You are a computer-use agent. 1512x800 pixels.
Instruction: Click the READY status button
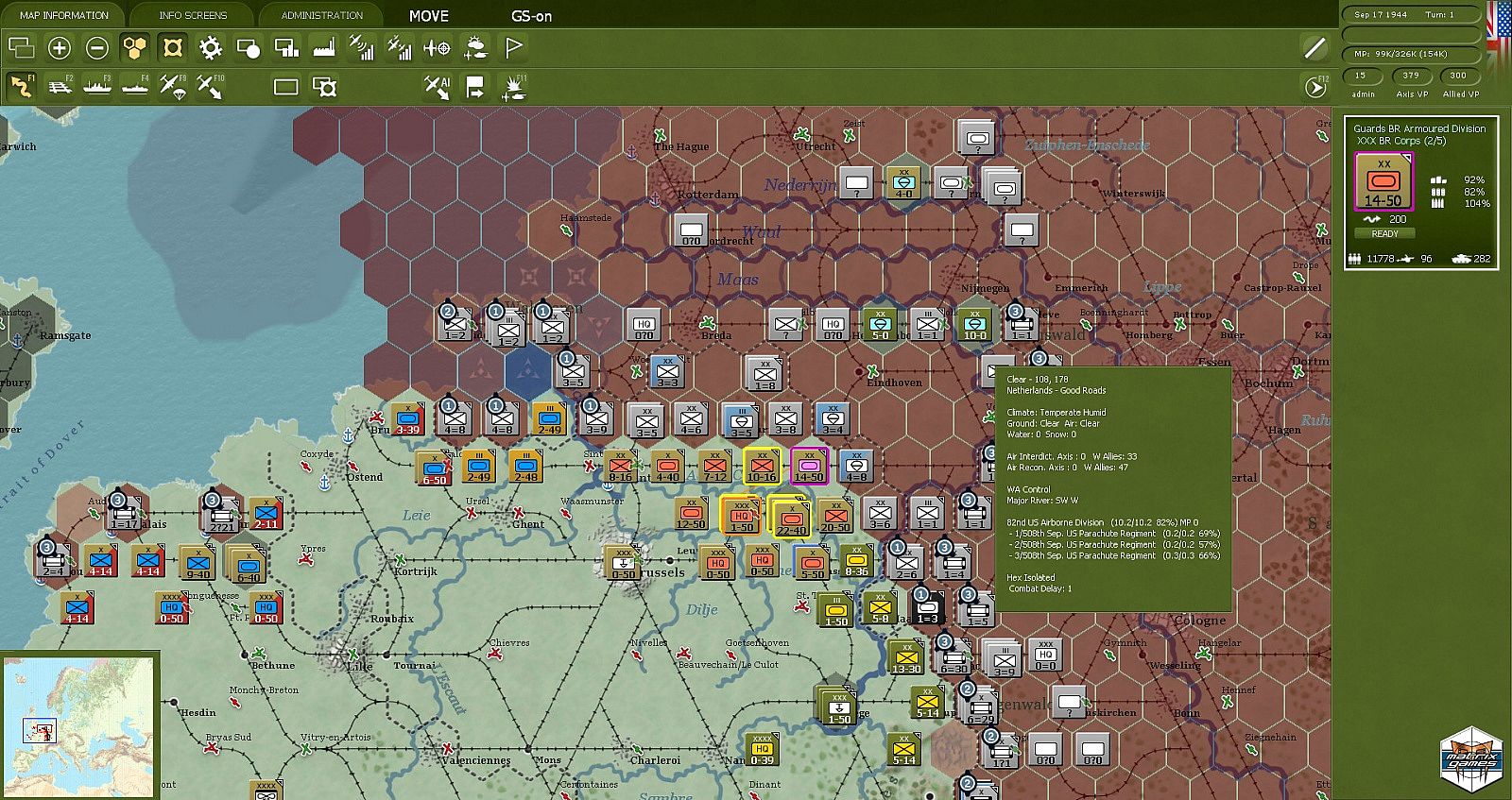click(1384, 233)
